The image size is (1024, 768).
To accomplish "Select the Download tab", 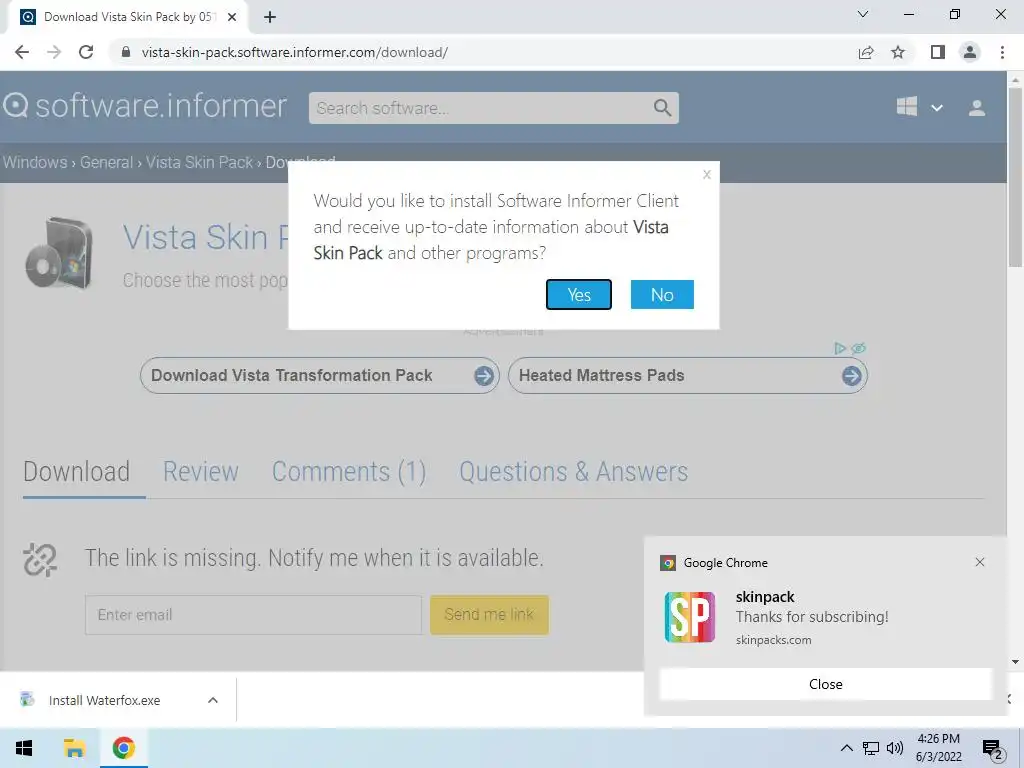I will [x=76, y=472].
